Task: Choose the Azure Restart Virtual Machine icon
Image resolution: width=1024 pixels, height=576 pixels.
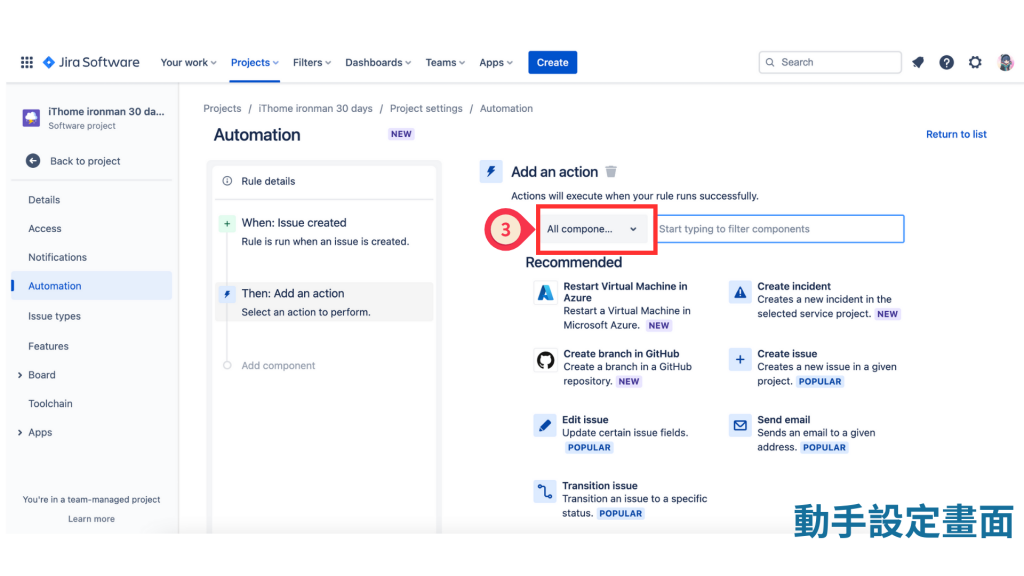Action: pyautogui.click(x=545, y=293)
